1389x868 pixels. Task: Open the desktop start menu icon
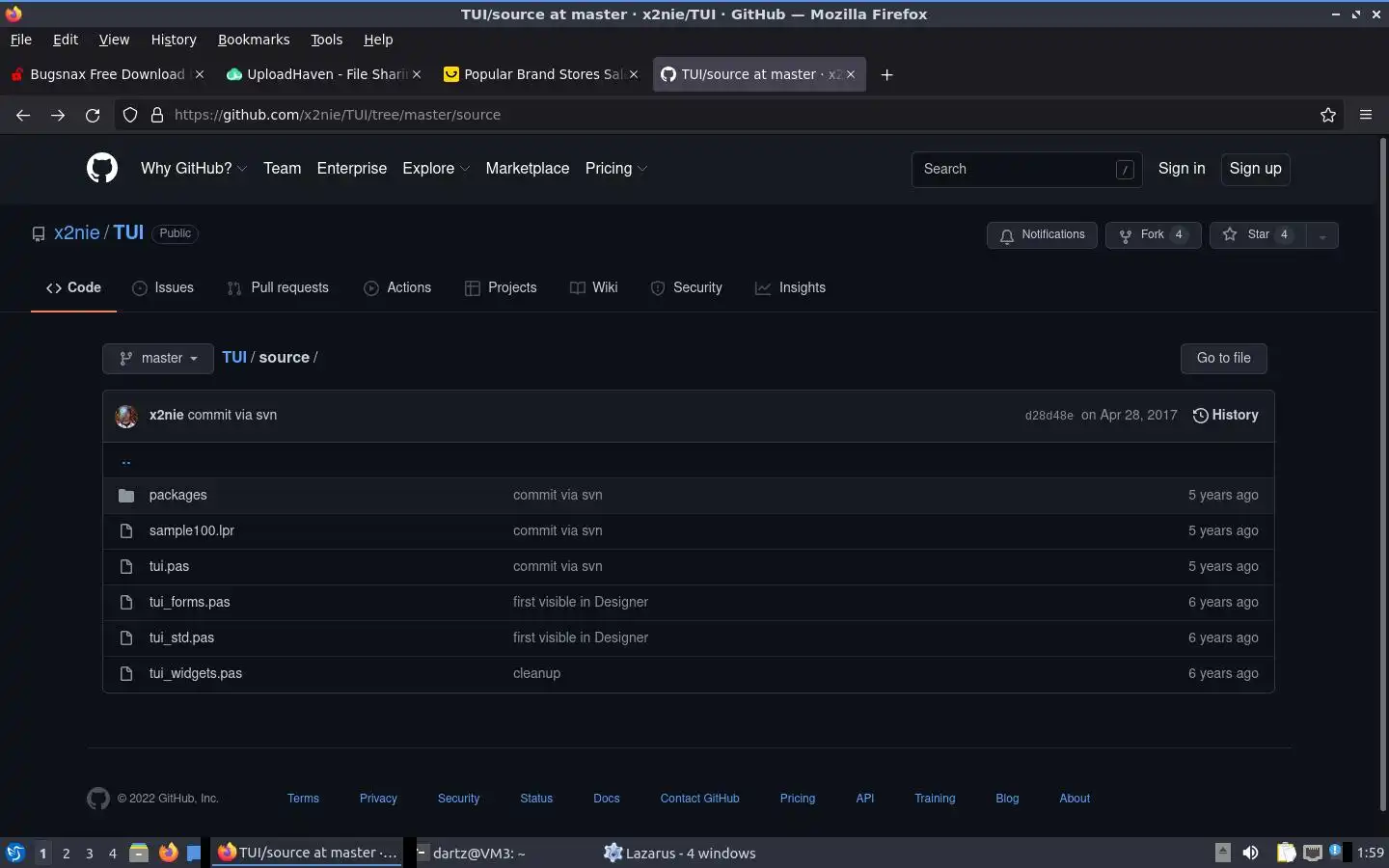(15, 853)
